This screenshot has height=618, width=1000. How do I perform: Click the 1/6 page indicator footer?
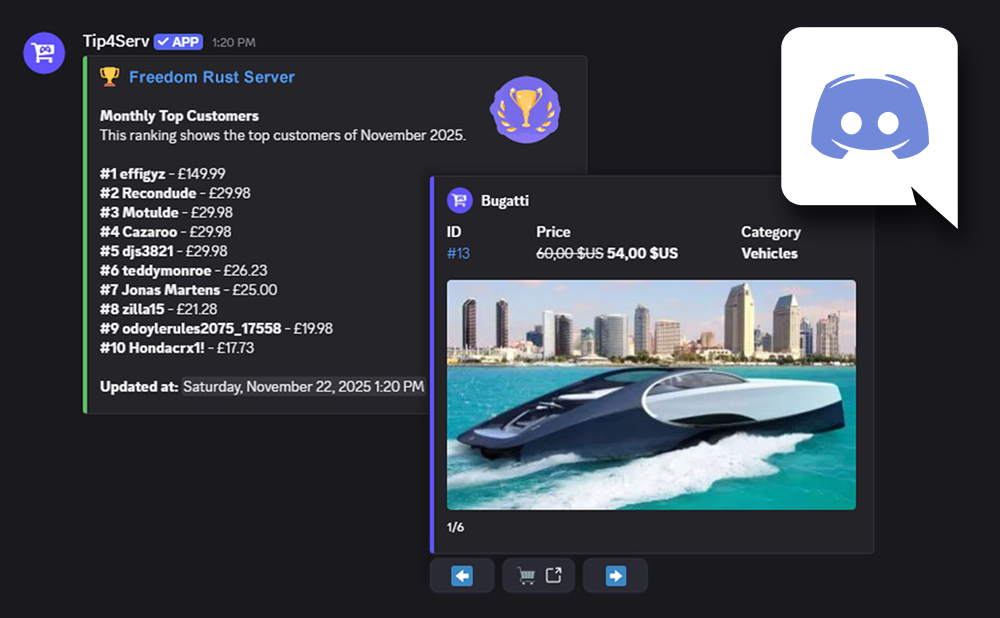click(455, 527)
